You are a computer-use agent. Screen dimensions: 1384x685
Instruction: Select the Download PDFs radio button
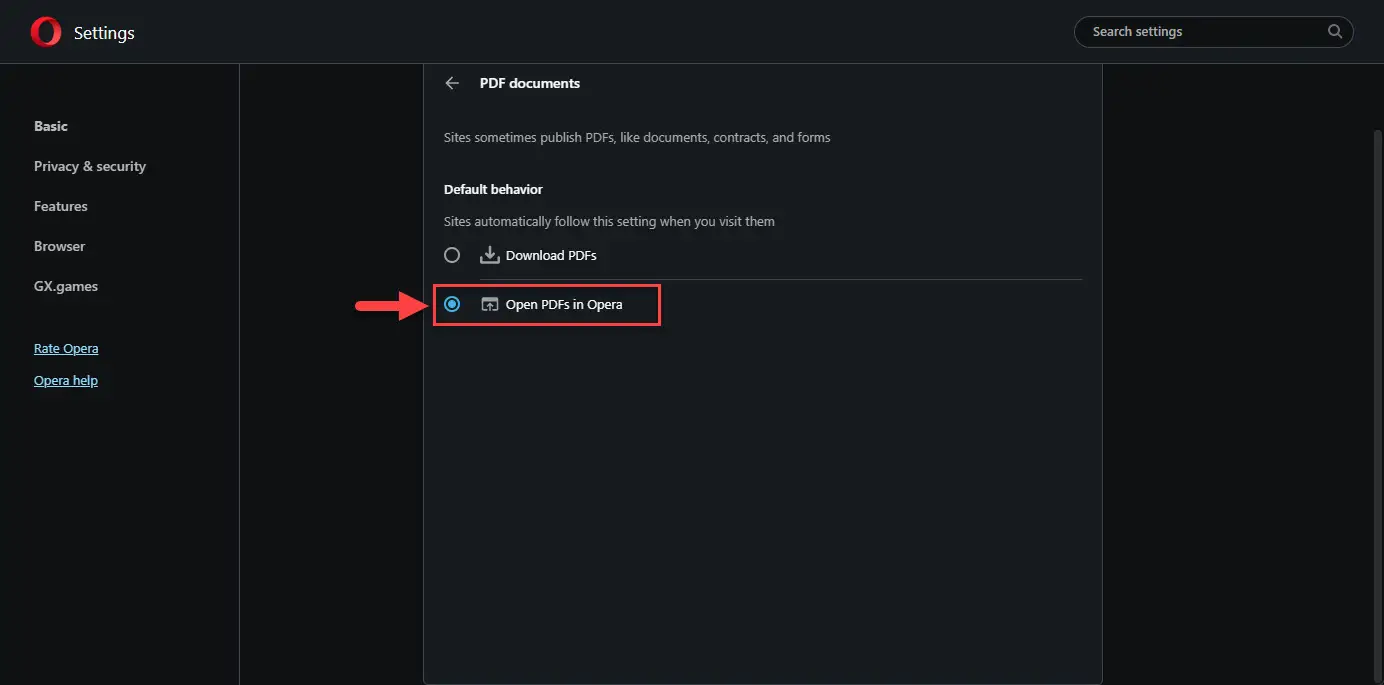coord(452,255)
